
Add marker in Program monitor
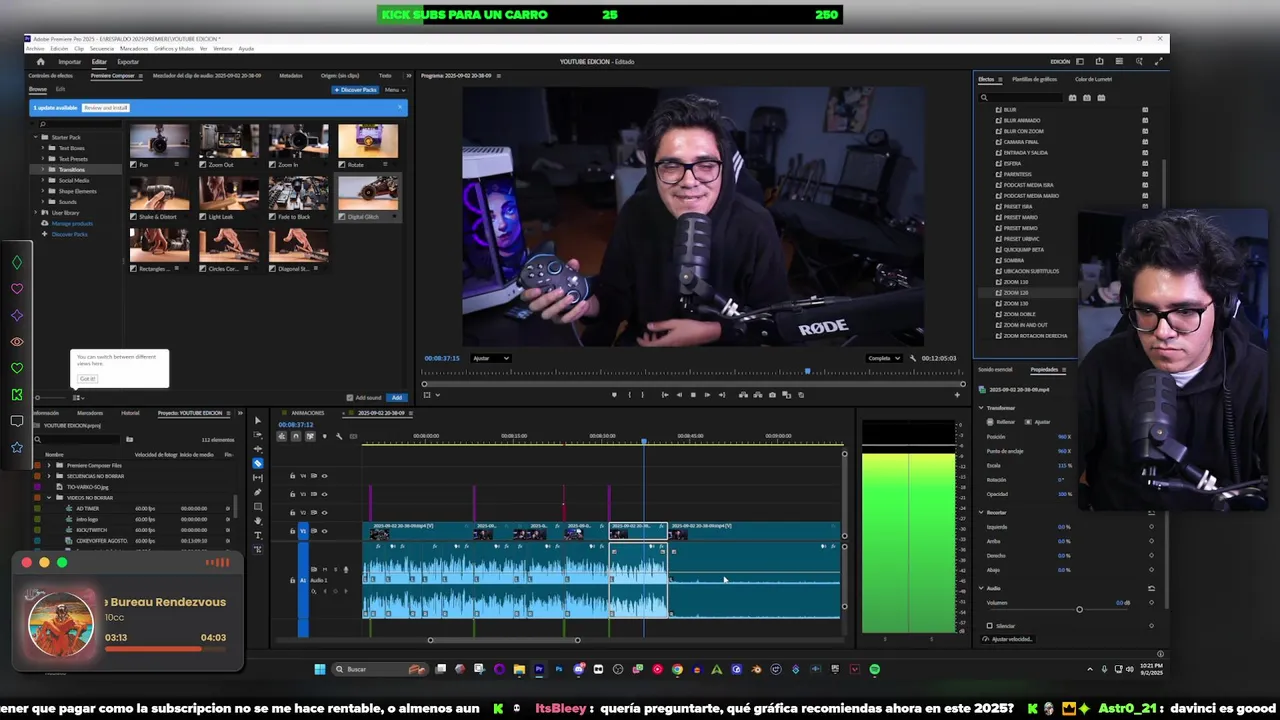pos(614,395)
